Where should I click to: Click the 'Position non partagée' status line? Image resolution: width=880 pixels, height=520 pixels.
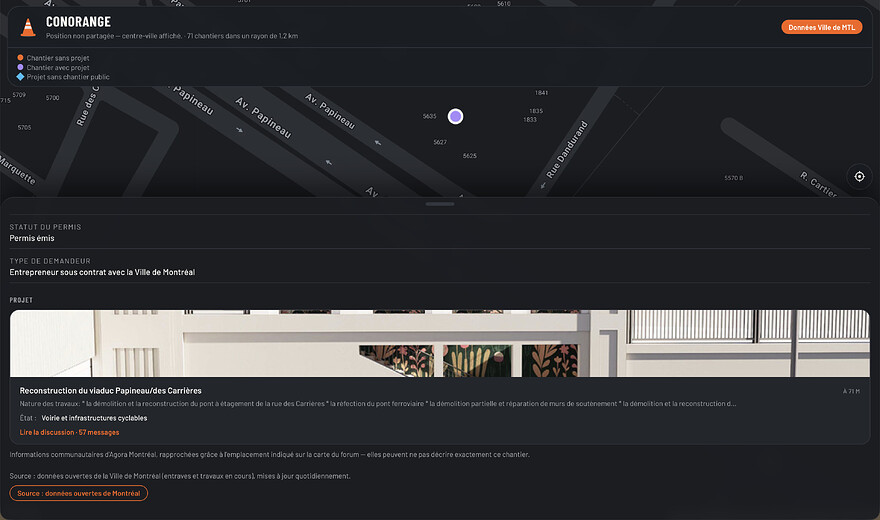click(172, 36)
